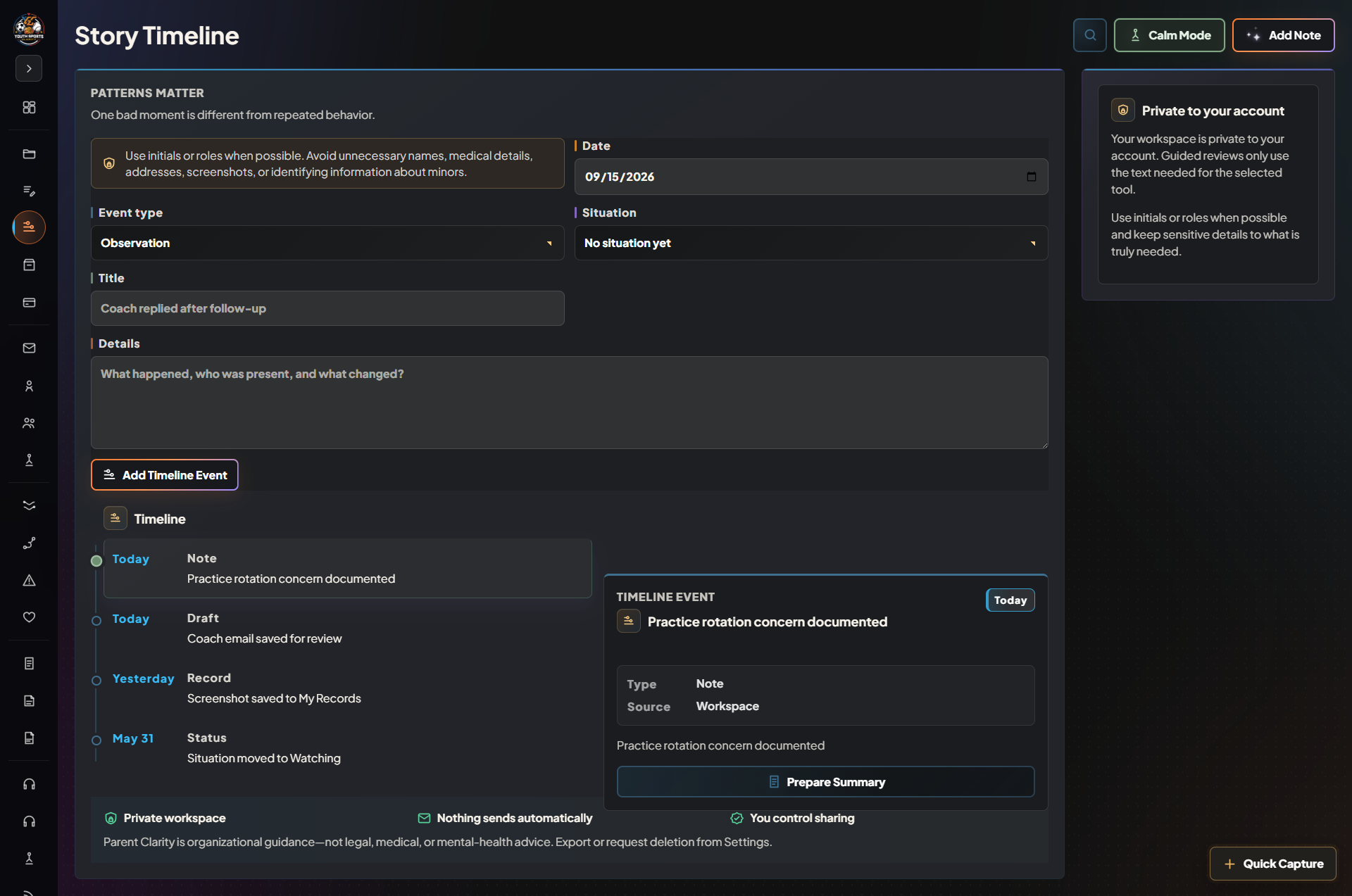The image size is (1352, 896).
Task: Open the list-with-pencil icon in sidebar
Action: [x=29, y=191]
